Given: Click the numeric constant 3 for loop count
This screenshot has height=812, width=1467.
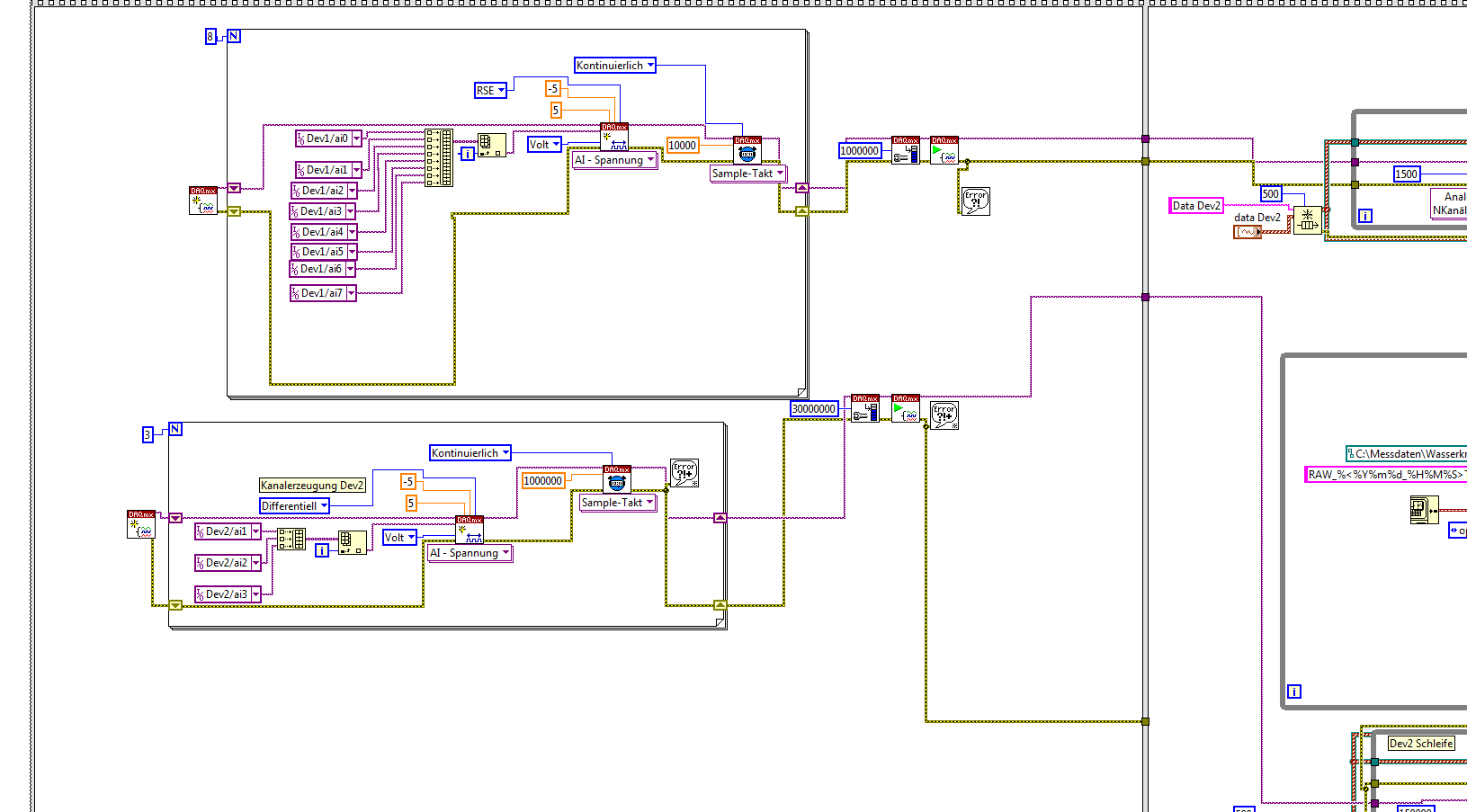Looking at the screenshot, I should click(x=148, y=435).
